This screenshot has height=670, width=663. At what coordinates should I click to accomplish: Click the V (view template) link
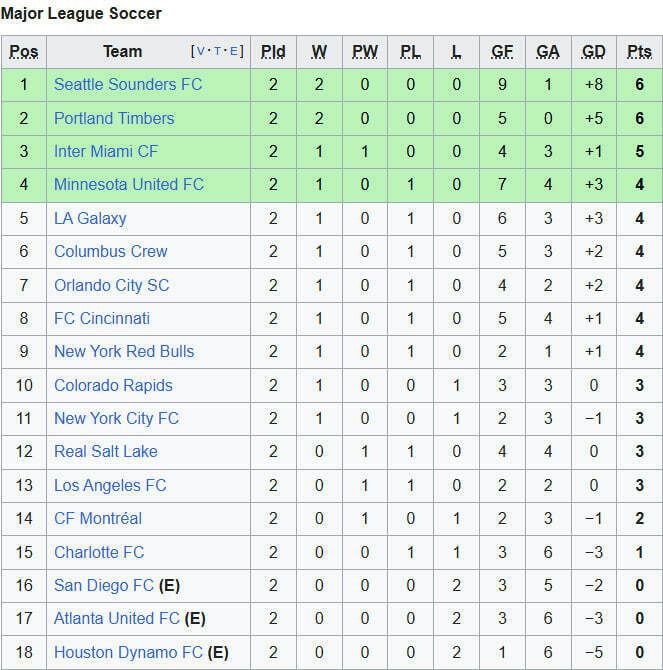[x=200, y=52]
